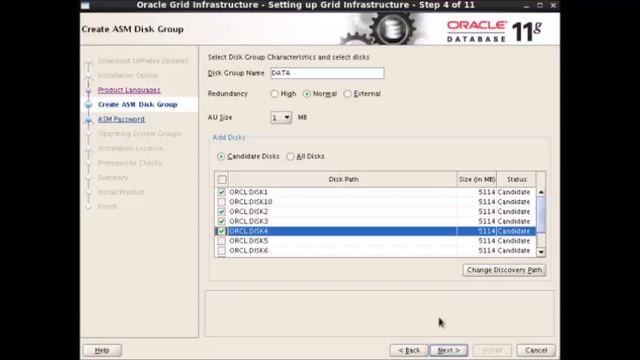The height and width of the screenshot is (360, 640).
Task: Choose Normal redundancy option
Action: click(x=307, y=94)
